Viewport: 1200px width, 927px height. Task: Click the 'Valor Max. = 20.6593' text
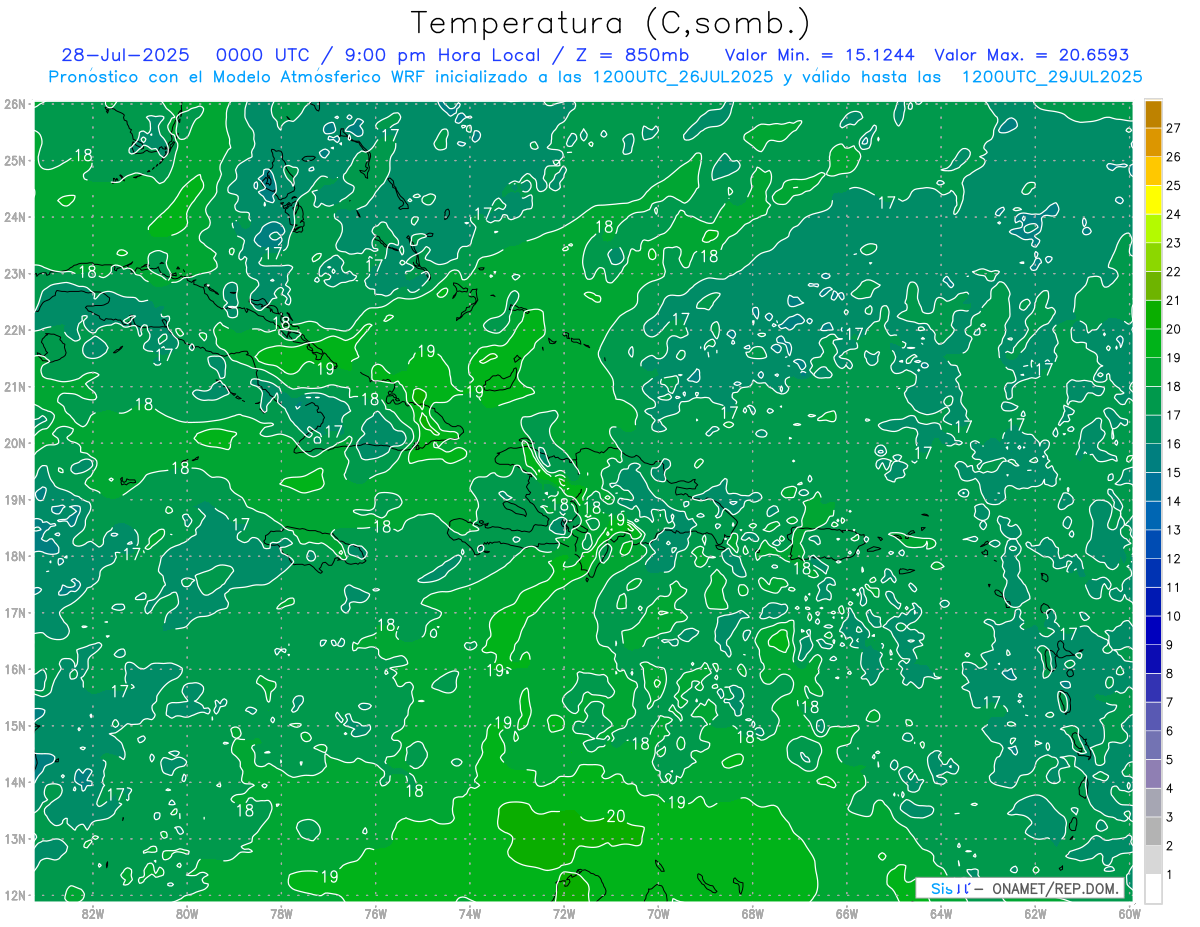(1032, 55)
